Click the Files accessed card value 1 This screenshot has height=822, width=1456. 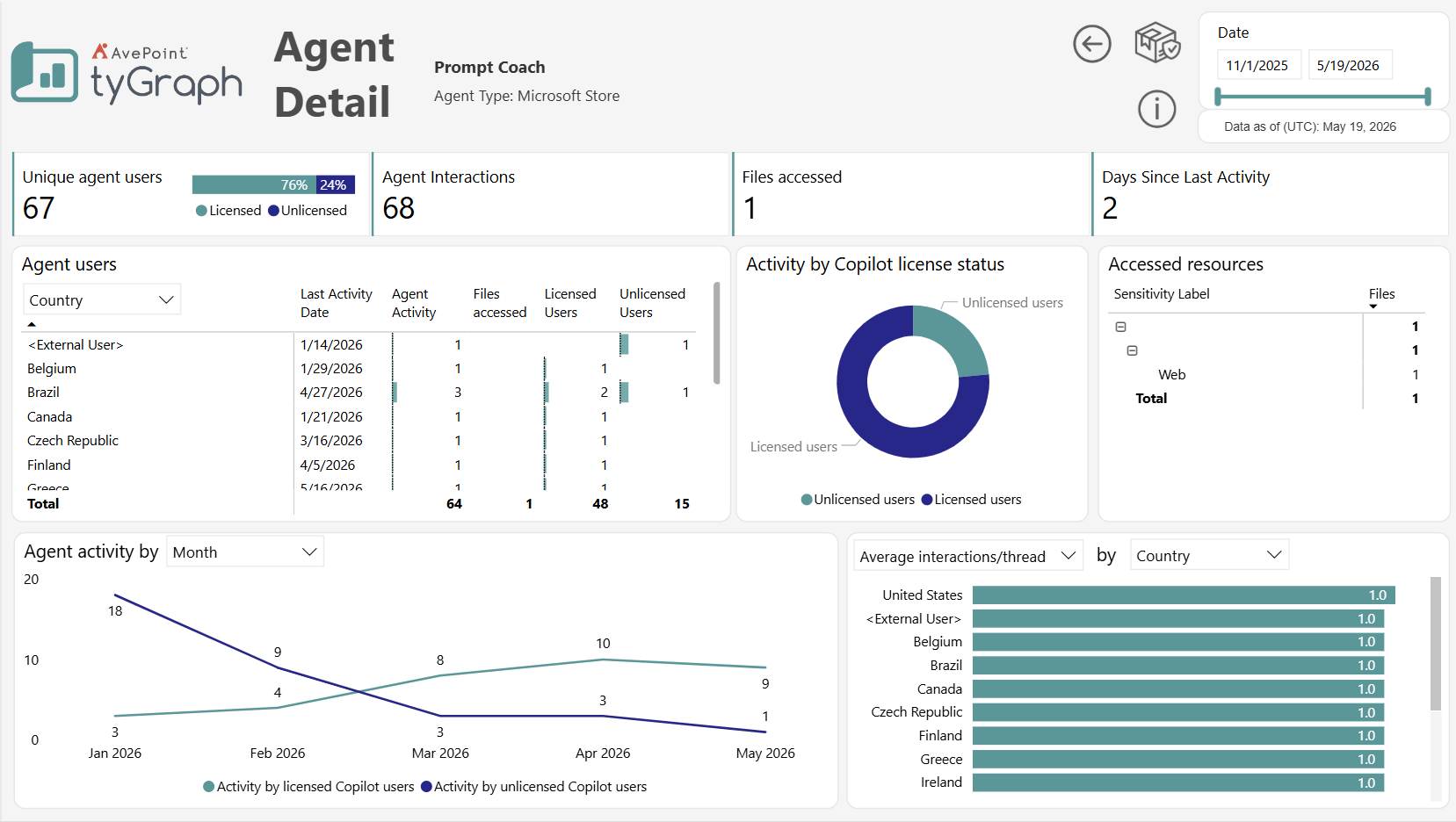coord(750,208)
